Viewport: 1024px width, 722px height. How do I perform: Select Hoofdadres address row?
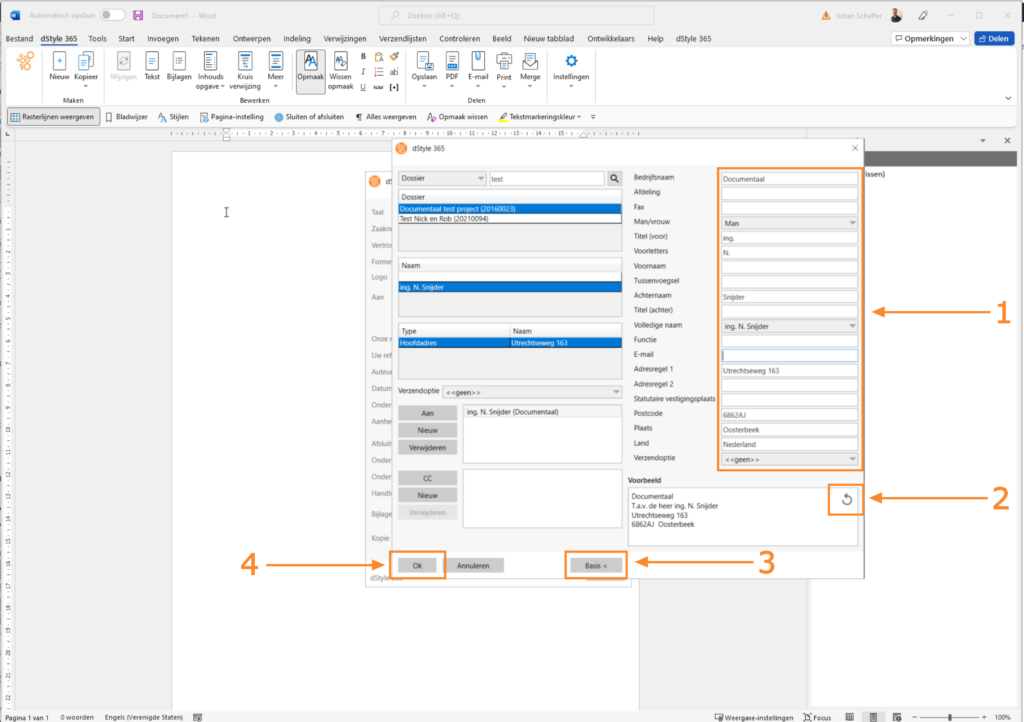coord(509,343)
